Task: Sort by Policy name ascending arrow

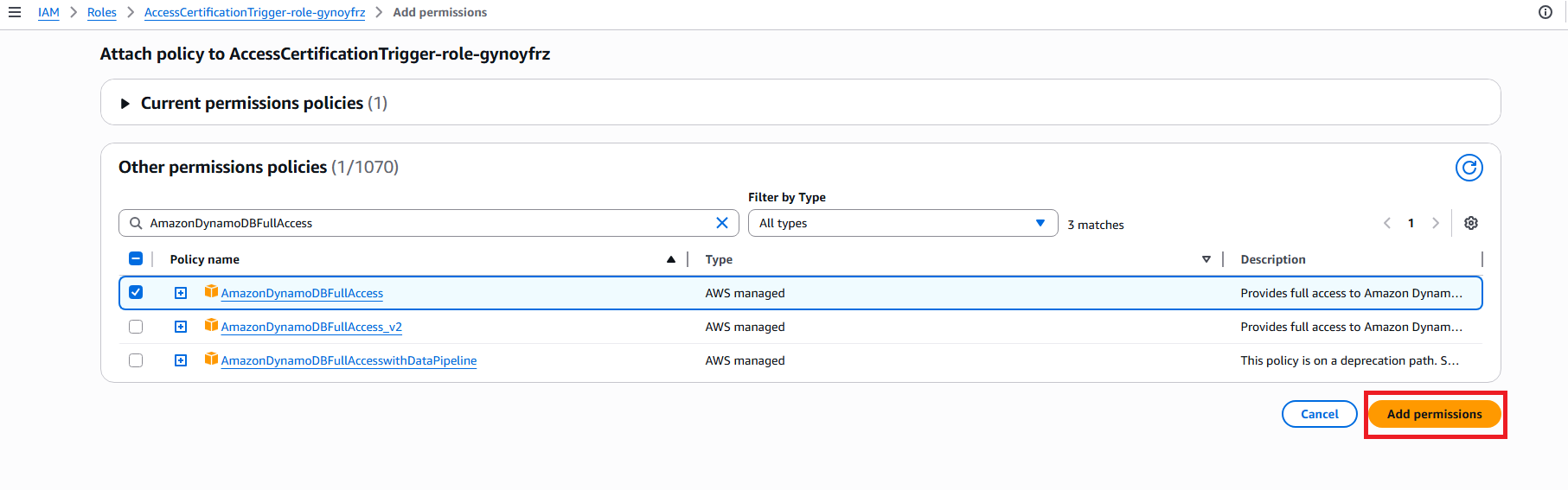Action: coord(671,259)
